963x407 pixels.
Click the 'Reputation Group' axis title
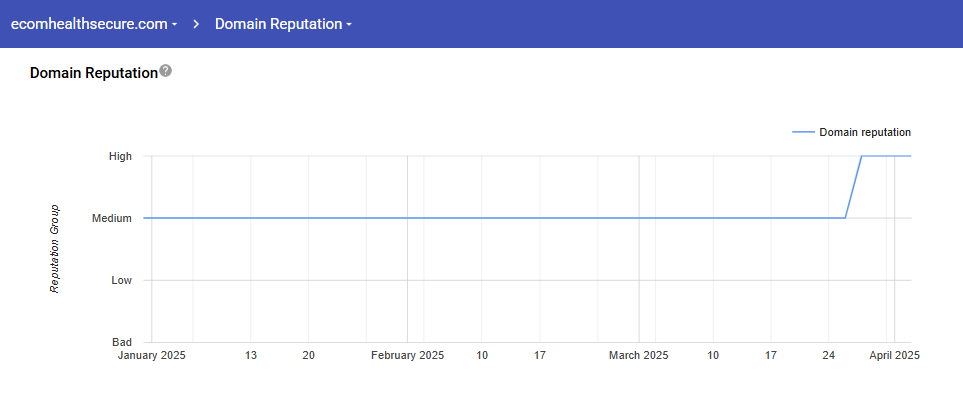tap(55, 249)
